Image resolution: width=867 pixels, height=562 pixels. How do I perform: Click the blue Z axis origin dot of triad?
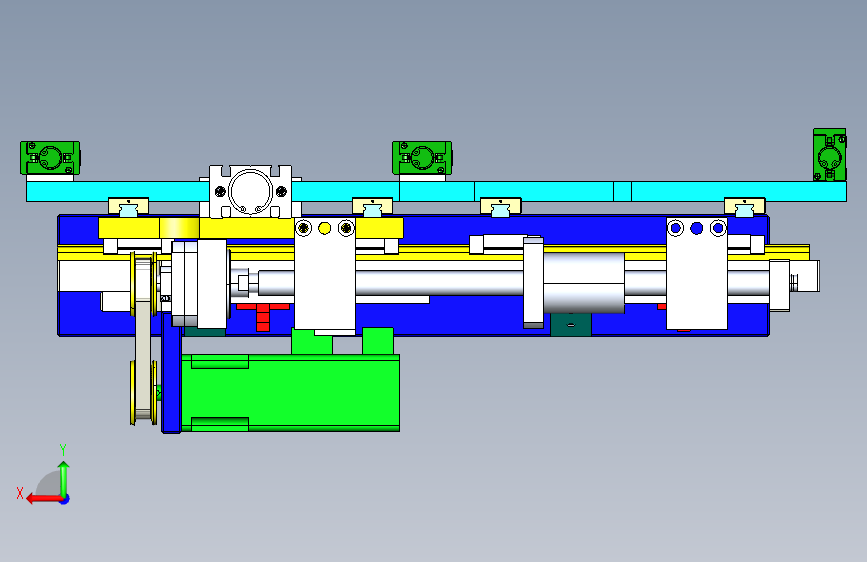pos(65,499)
